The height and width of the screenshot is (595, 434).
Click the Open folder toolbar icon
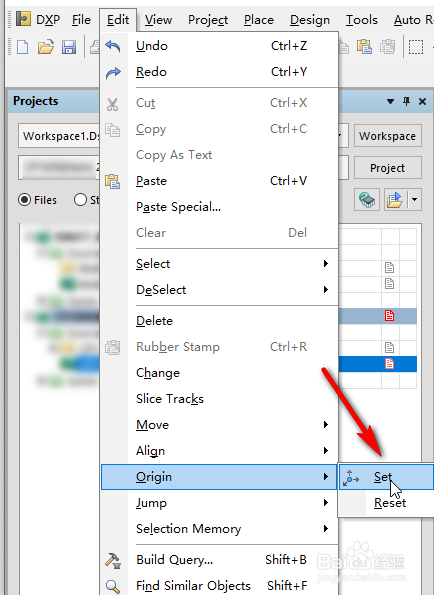click(x=46, y=47)
